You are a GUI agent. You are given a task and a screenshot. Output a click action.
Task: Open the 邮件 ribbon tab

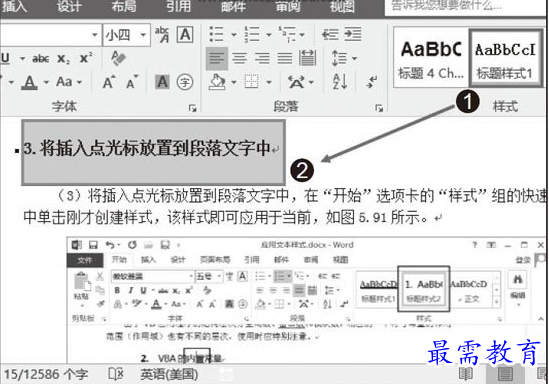coord(233,6)
